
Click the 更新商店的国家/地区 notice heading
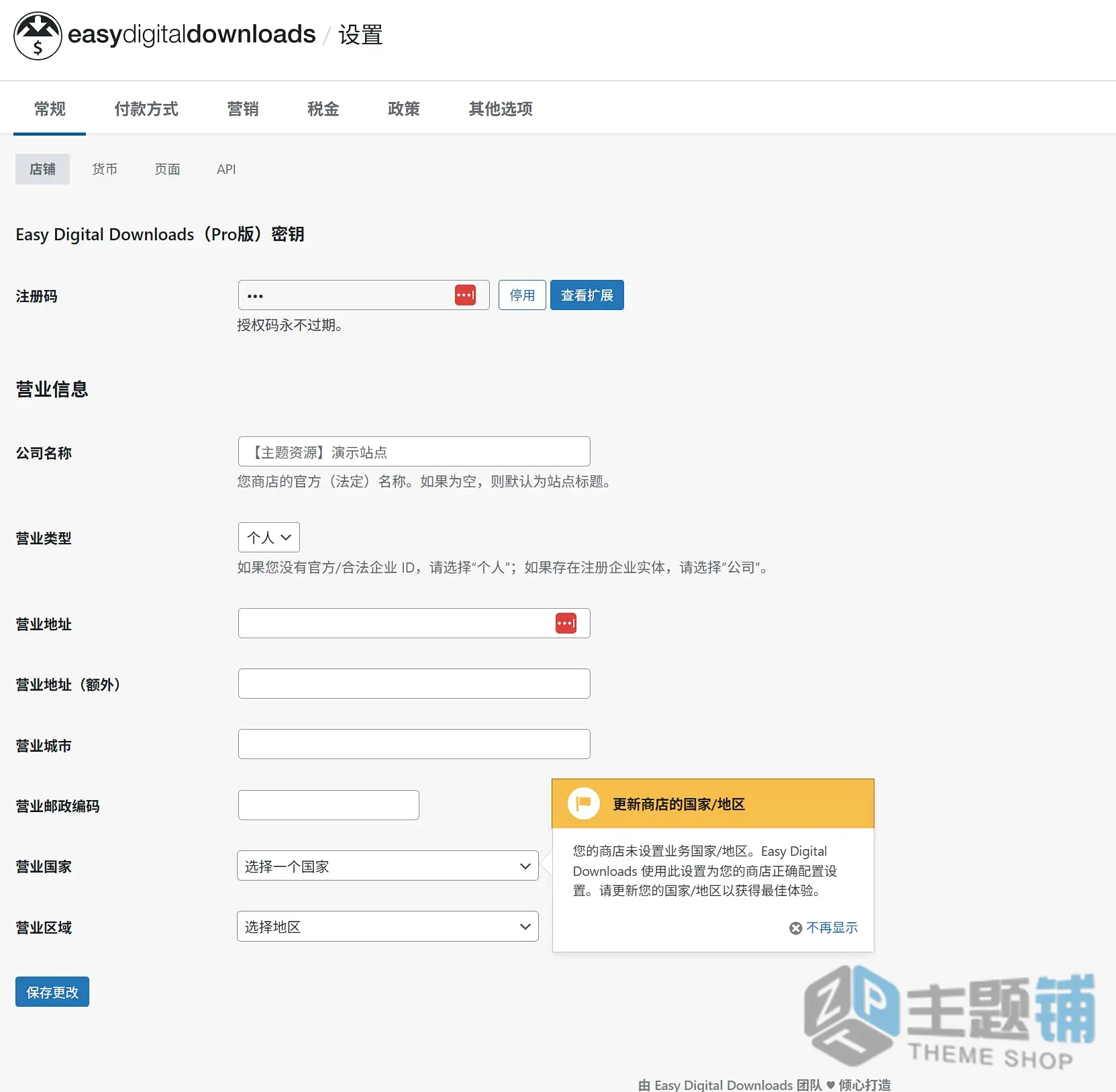coord(679,804)
